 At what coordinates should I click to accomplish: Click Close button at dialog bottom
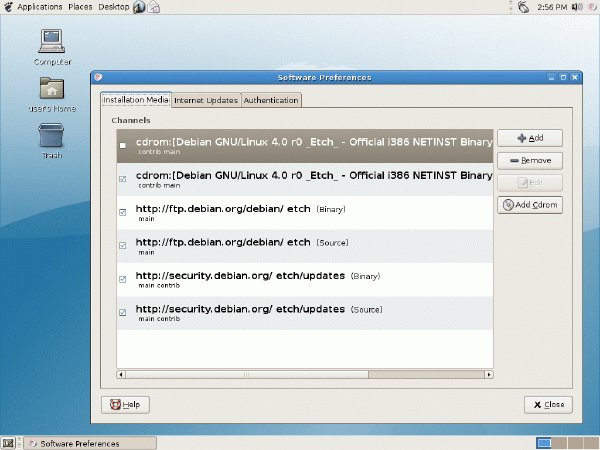pyautogui.click(x=548, y=404)
